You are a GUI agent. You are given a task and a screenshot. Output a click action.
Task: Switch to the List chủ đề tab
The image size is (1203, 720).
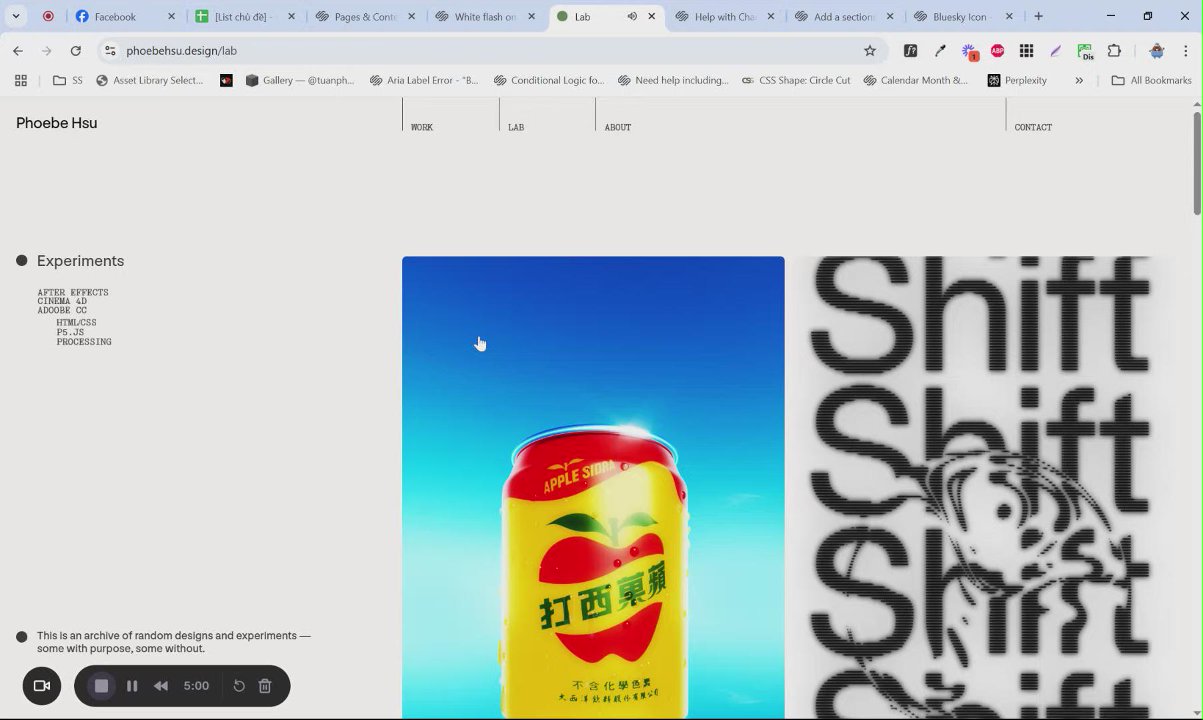[x=234, y=17]
